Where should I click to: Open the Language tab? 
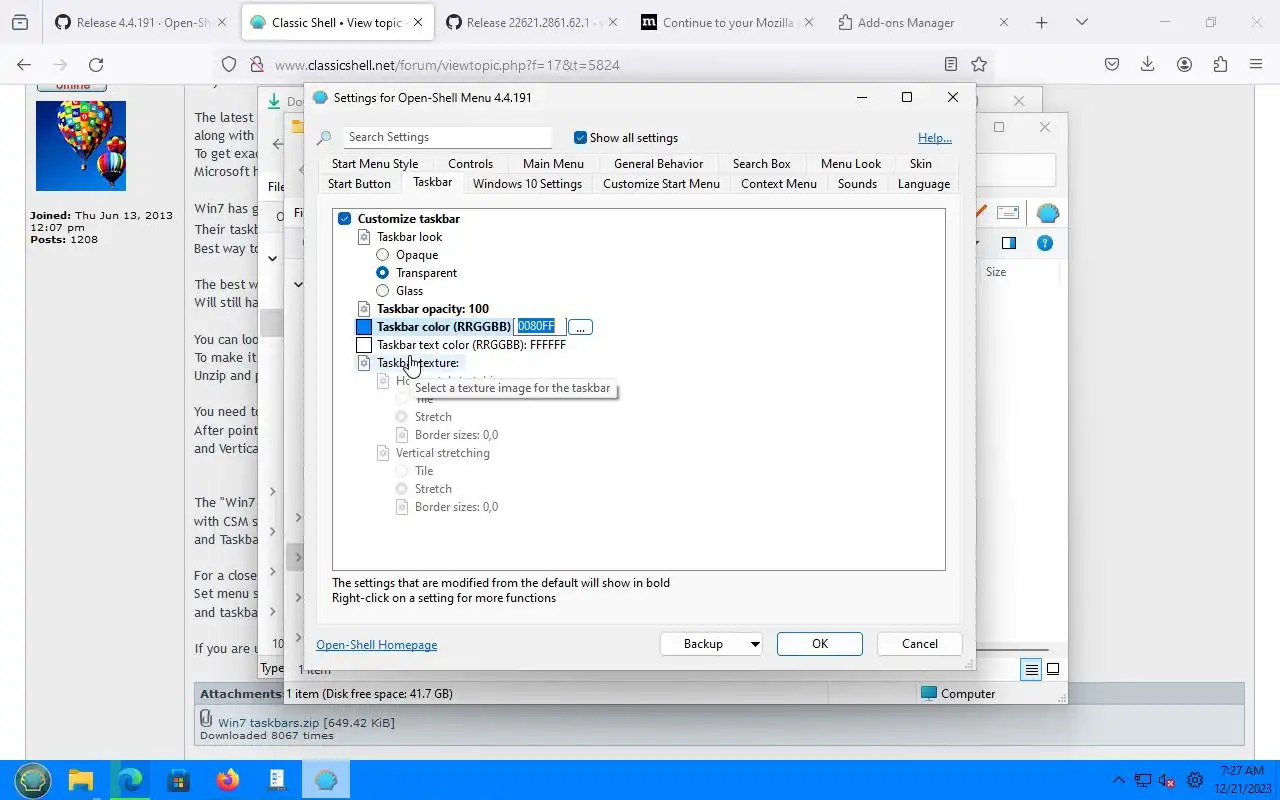pyautogui.click(x=924, y=184)
